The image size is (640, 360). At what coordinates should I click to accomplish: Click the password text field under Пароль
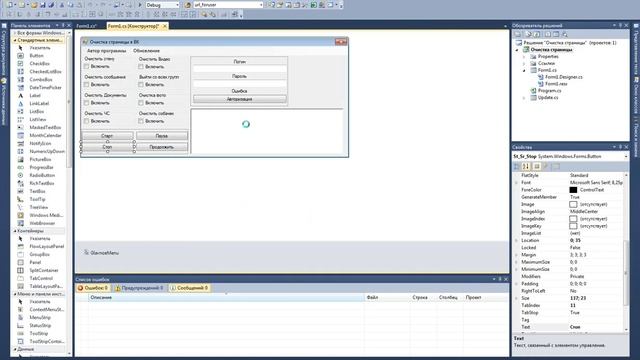[x=240, y=83]
